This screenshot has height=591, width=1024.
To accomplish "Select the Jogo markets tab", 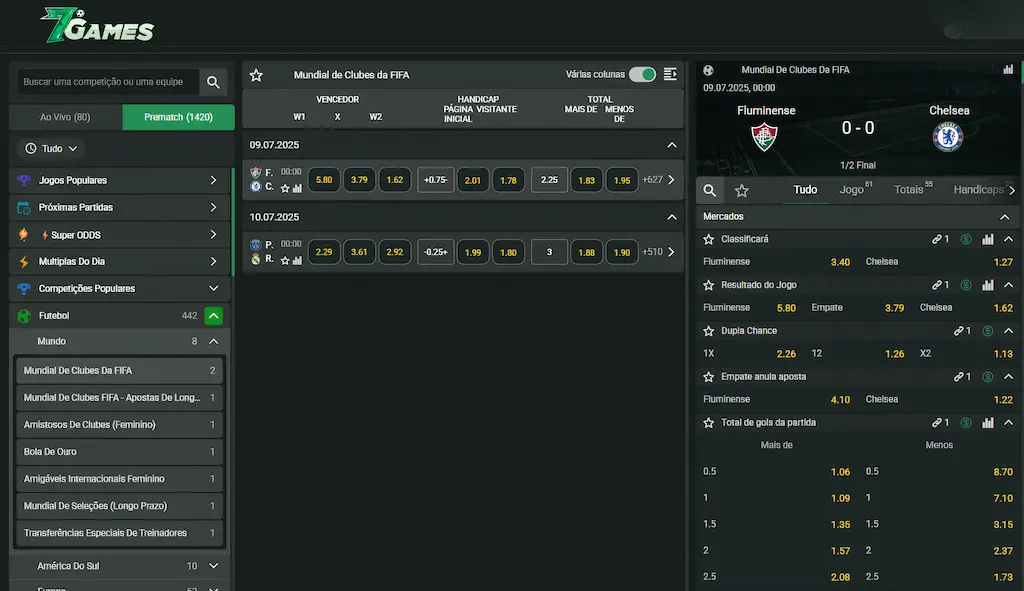I will point(855,190).
